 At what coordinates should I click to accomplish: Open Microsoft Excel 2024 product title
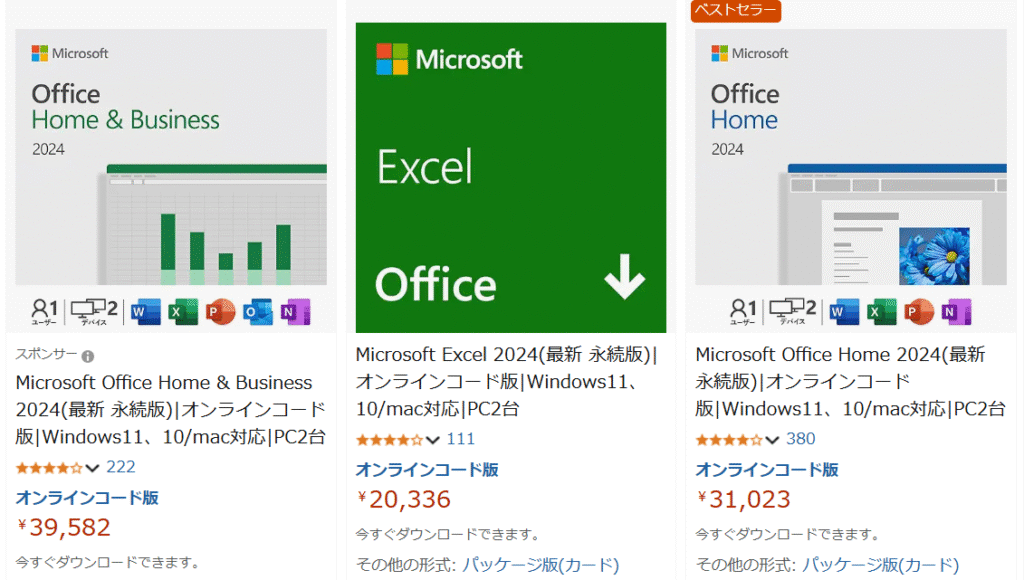pyautogui.click(x=506, y=381)
